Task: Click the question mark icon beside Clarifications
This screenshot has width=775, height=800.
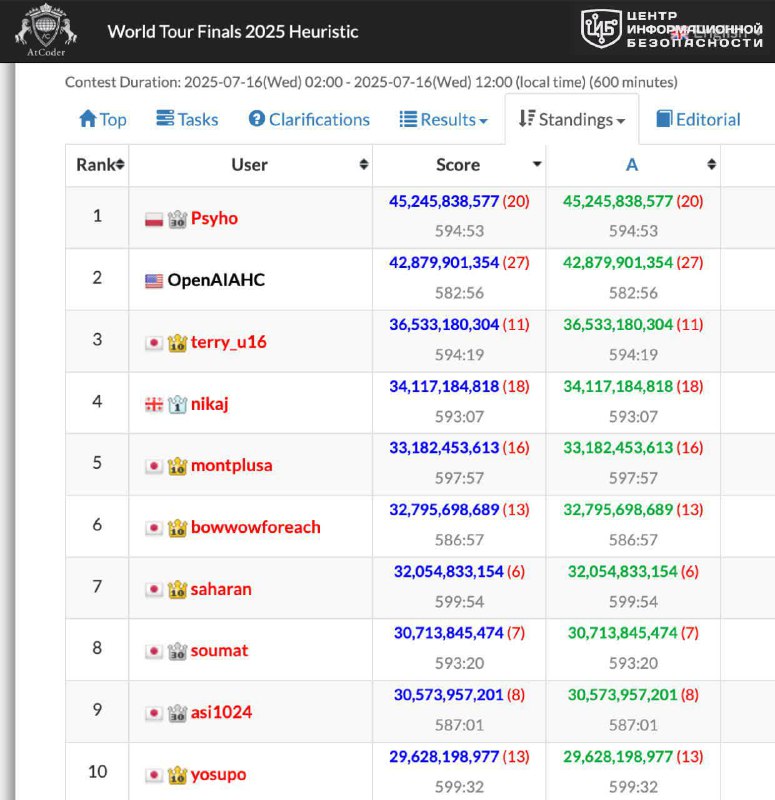Action: [x=256, y=118]
